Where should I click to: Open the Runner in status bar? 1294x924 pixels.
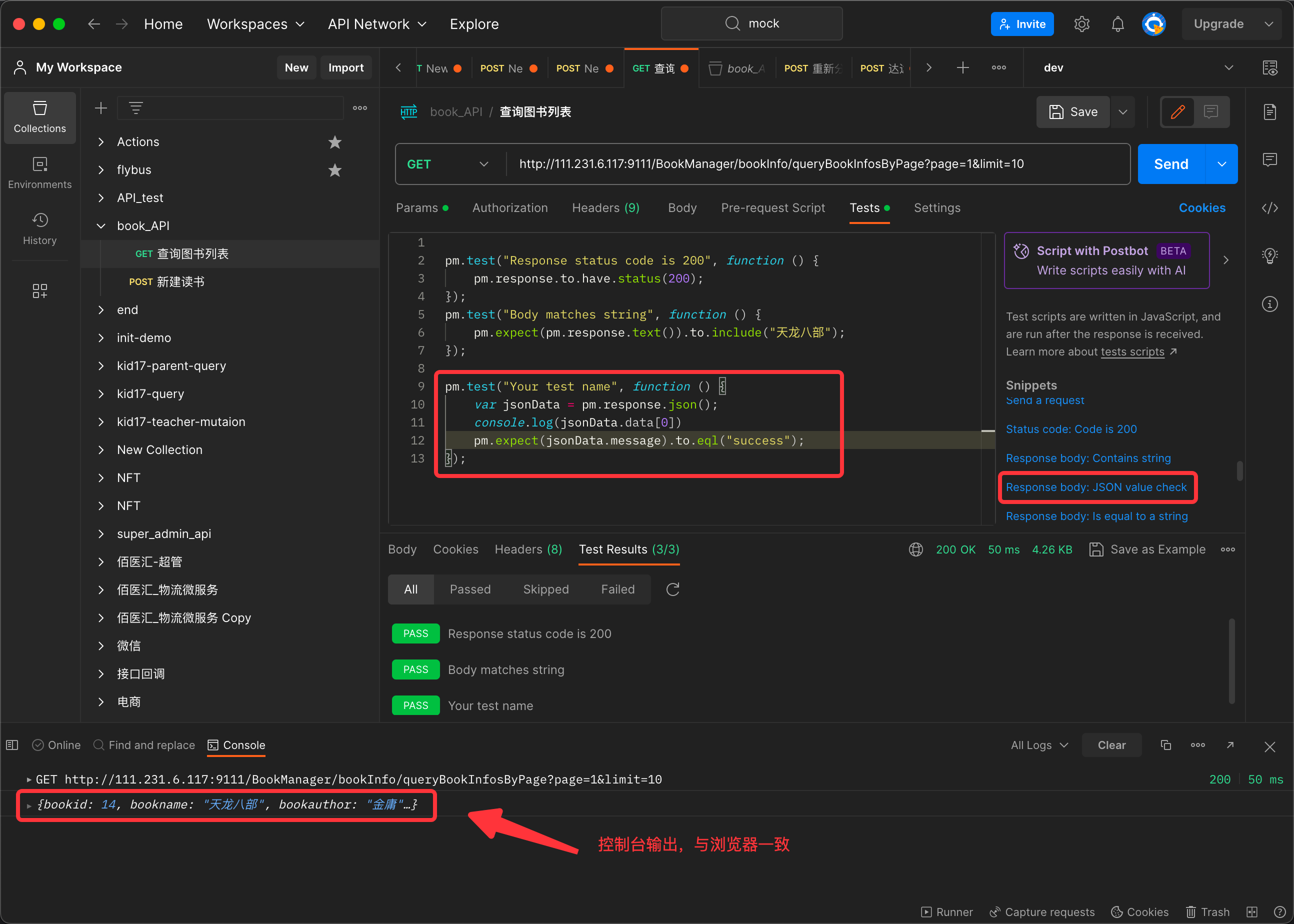(x=947, y=912)
